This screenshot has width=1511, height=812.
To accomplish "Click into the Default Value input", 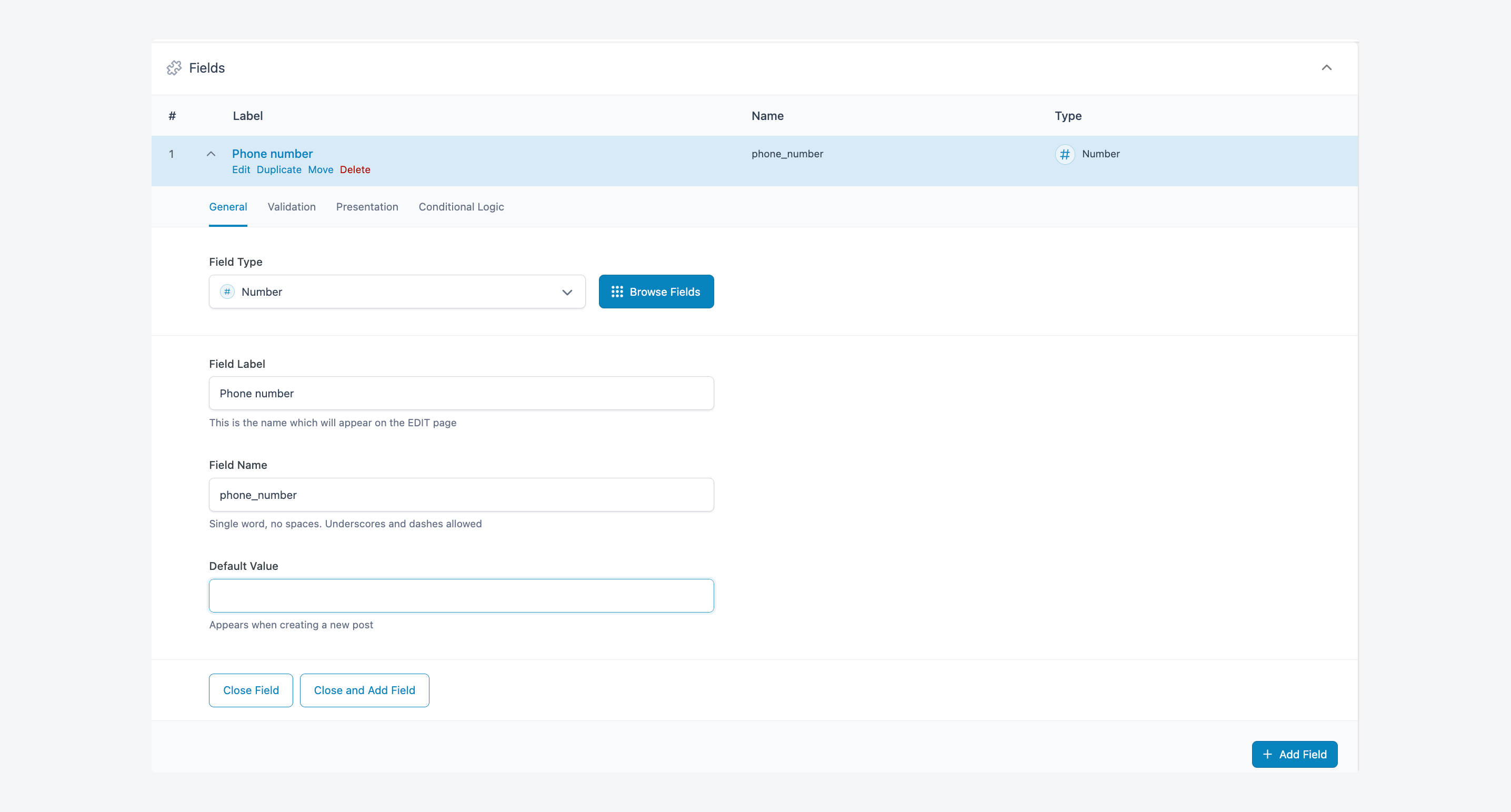I will [461, 596].
